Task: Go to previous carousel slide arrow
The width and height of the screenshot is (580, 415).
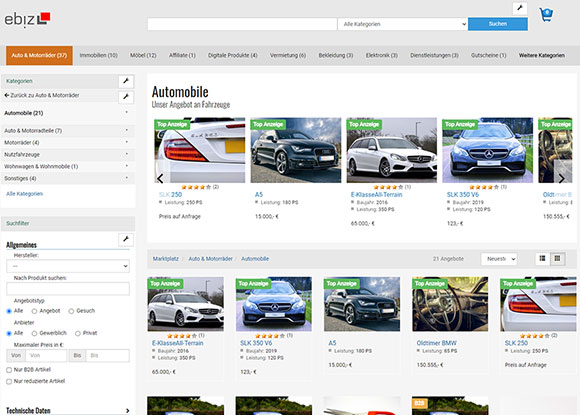Action: 160,178
